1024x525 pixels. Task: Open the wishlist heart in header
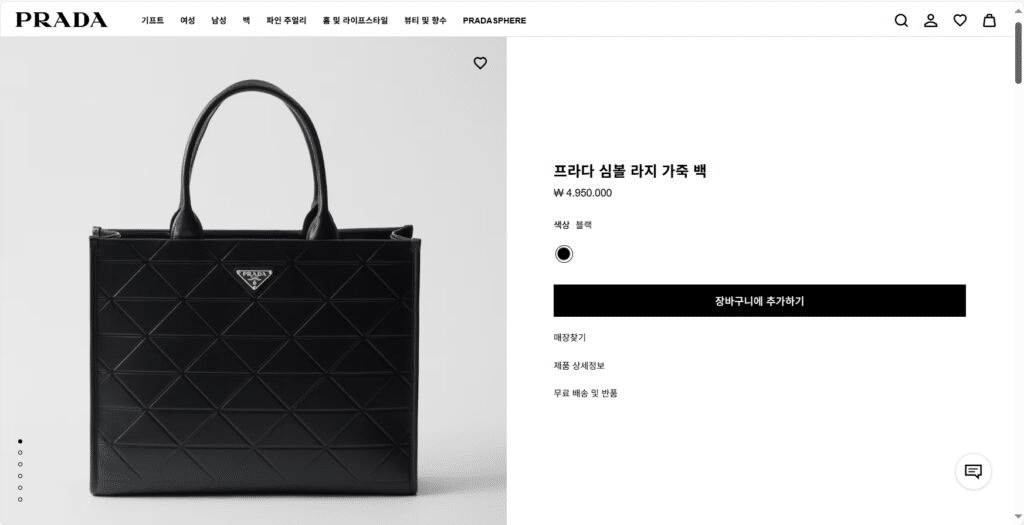tap(960, 20)
